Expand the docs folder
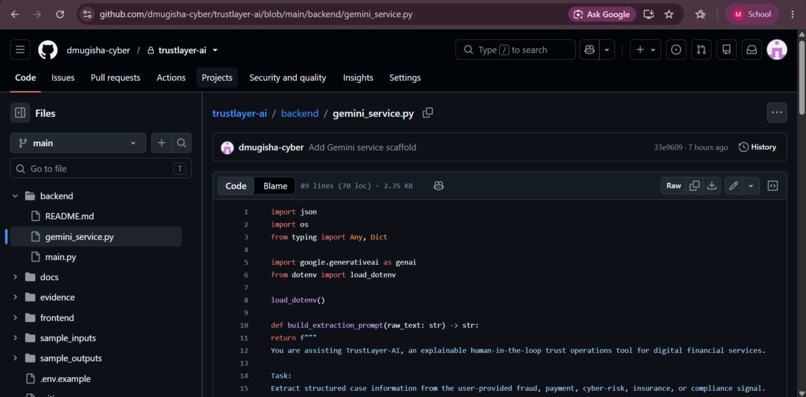The height and width of the screenshot is (397, 806). pyautogui.click(x=15, y=277)
